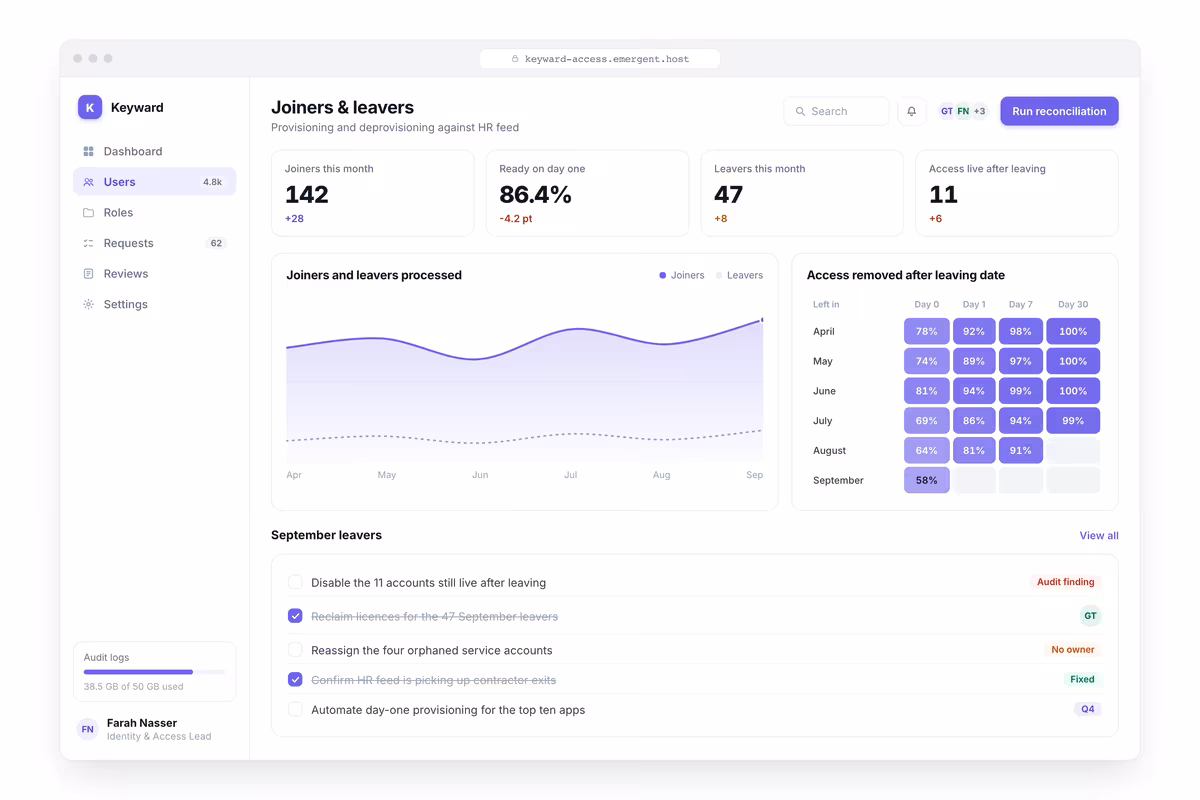Click the '-4.2 pt' change value
Image resolution: width=1200 pixels, height=800 pixels.
point(516,218)
